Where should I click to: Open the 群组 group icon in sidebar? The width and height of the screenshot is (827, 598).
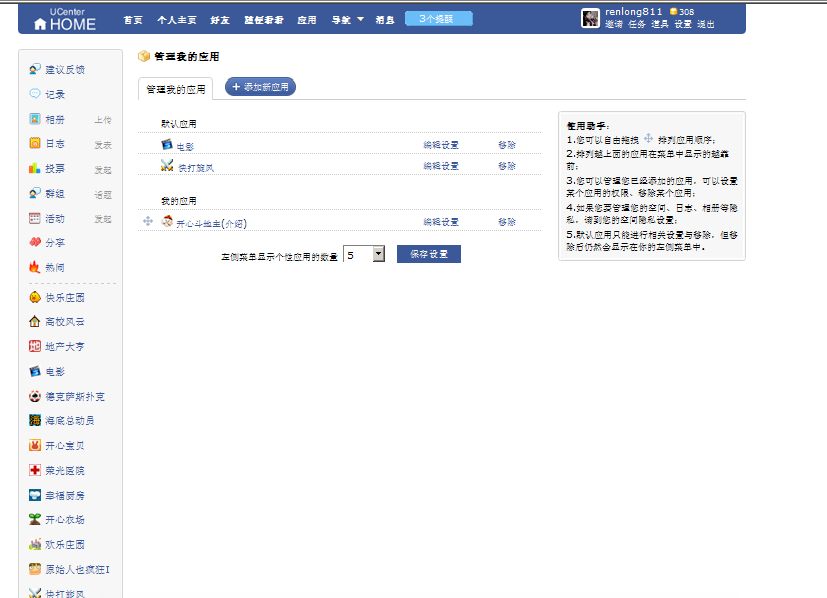coord(35,193)
